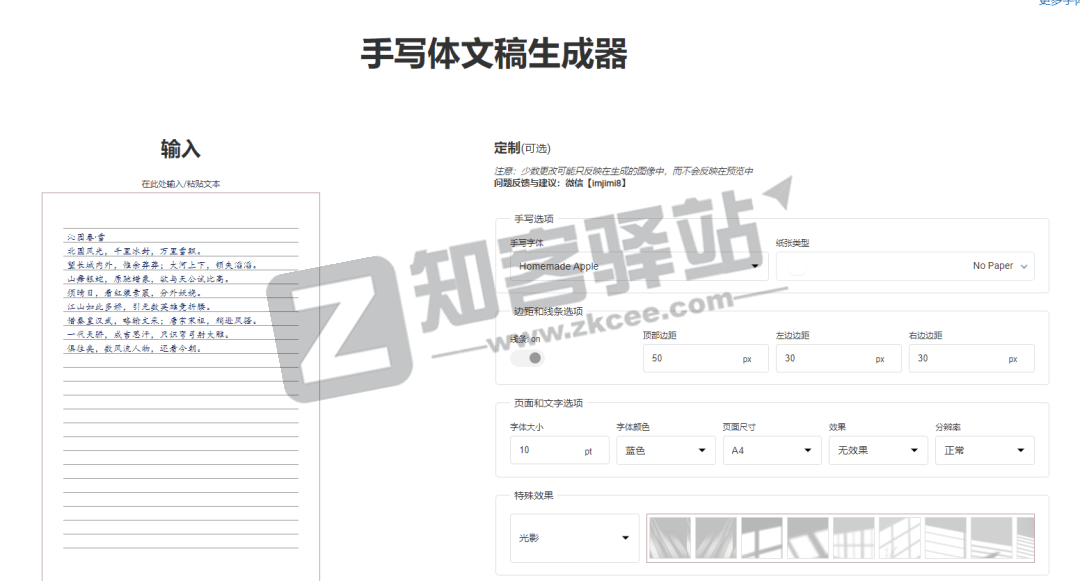Open the 光影 special effects dropdown
This screenshot has width=1080, height=581.
click(573, 538)
